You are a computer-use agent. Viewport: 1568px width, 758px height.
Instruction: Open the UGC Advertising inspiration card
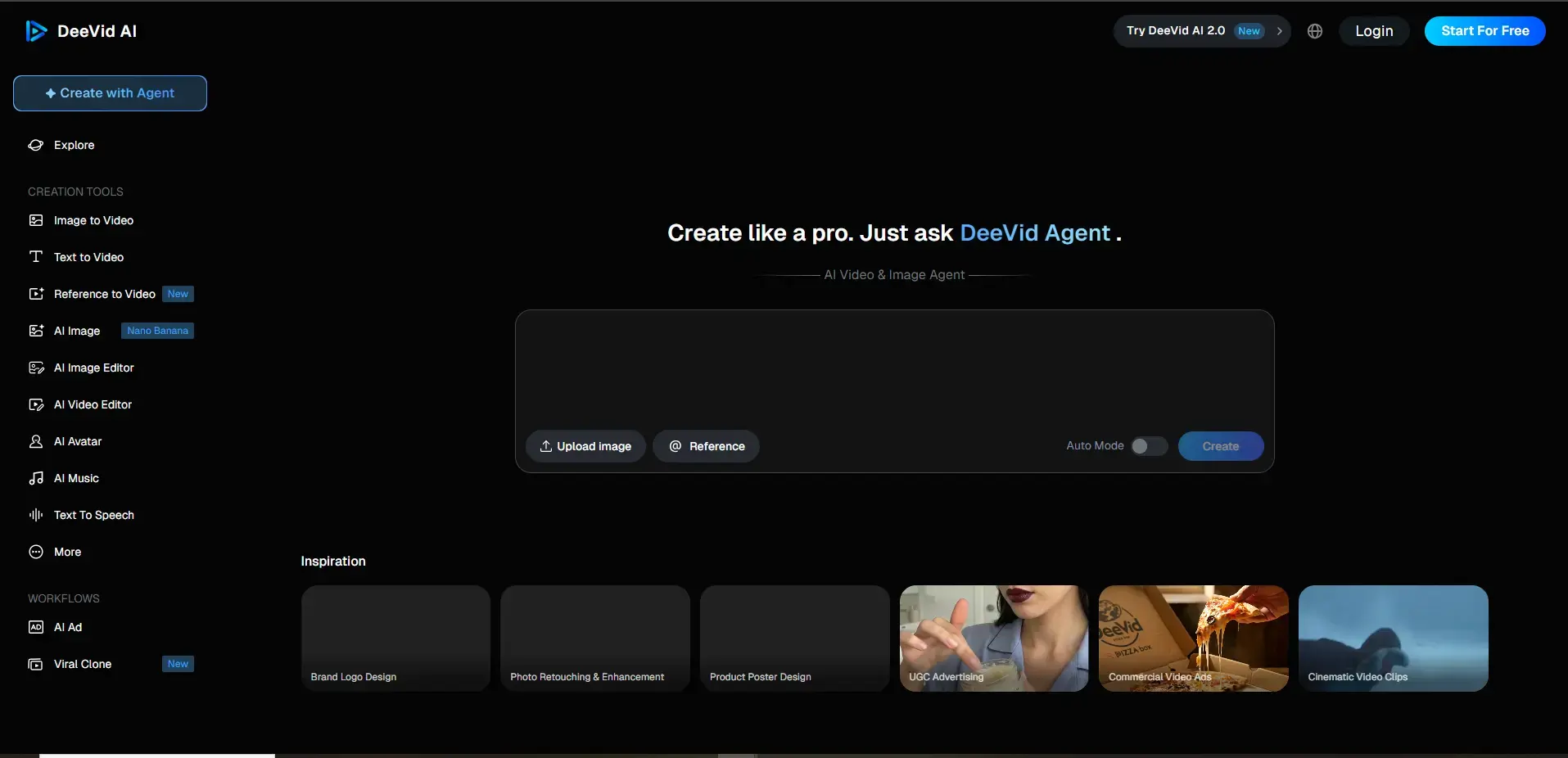point(994,638)
